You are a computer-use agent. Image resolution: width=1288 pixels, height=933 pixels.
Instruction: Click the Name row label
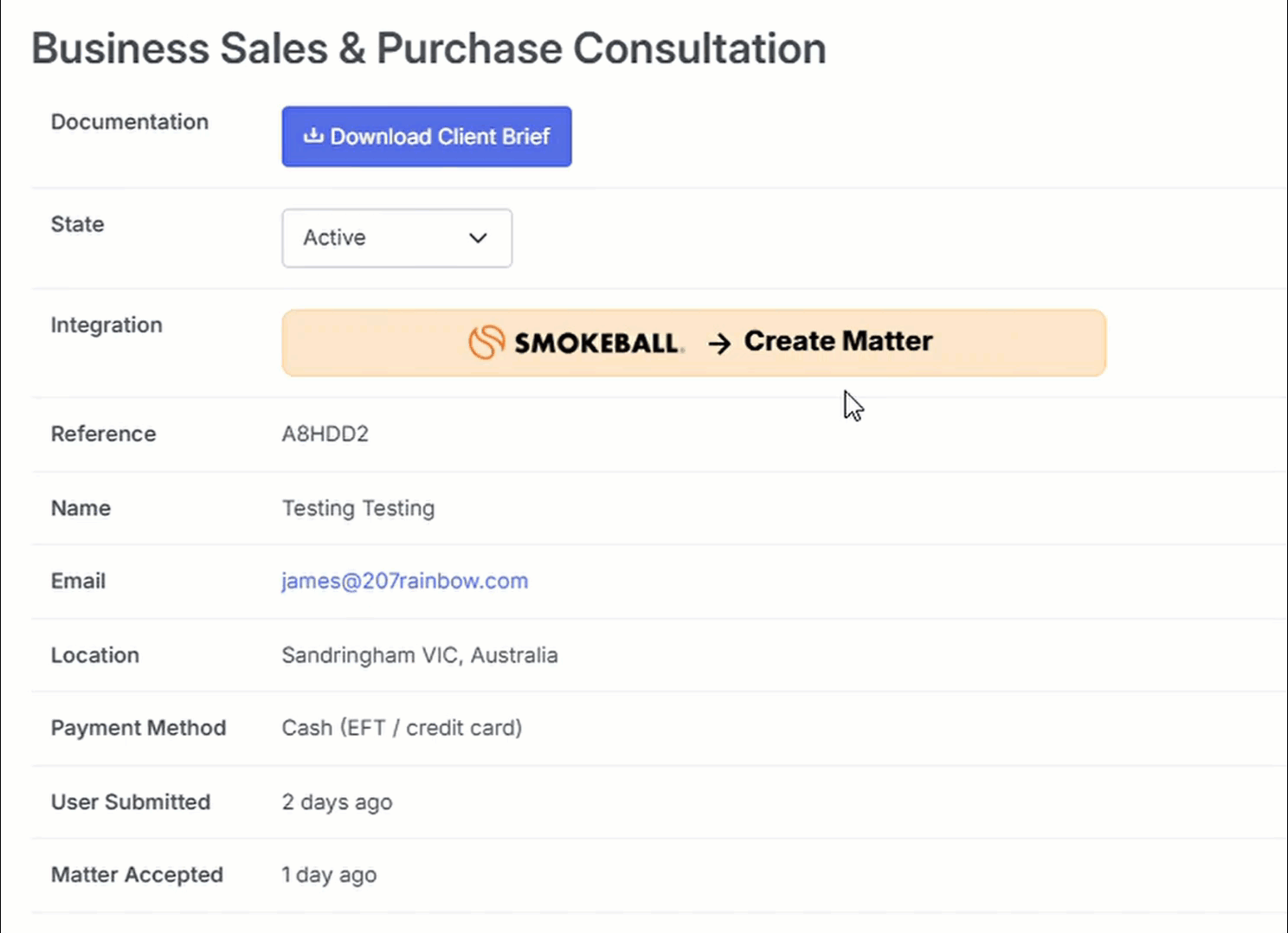click(80, 508)
